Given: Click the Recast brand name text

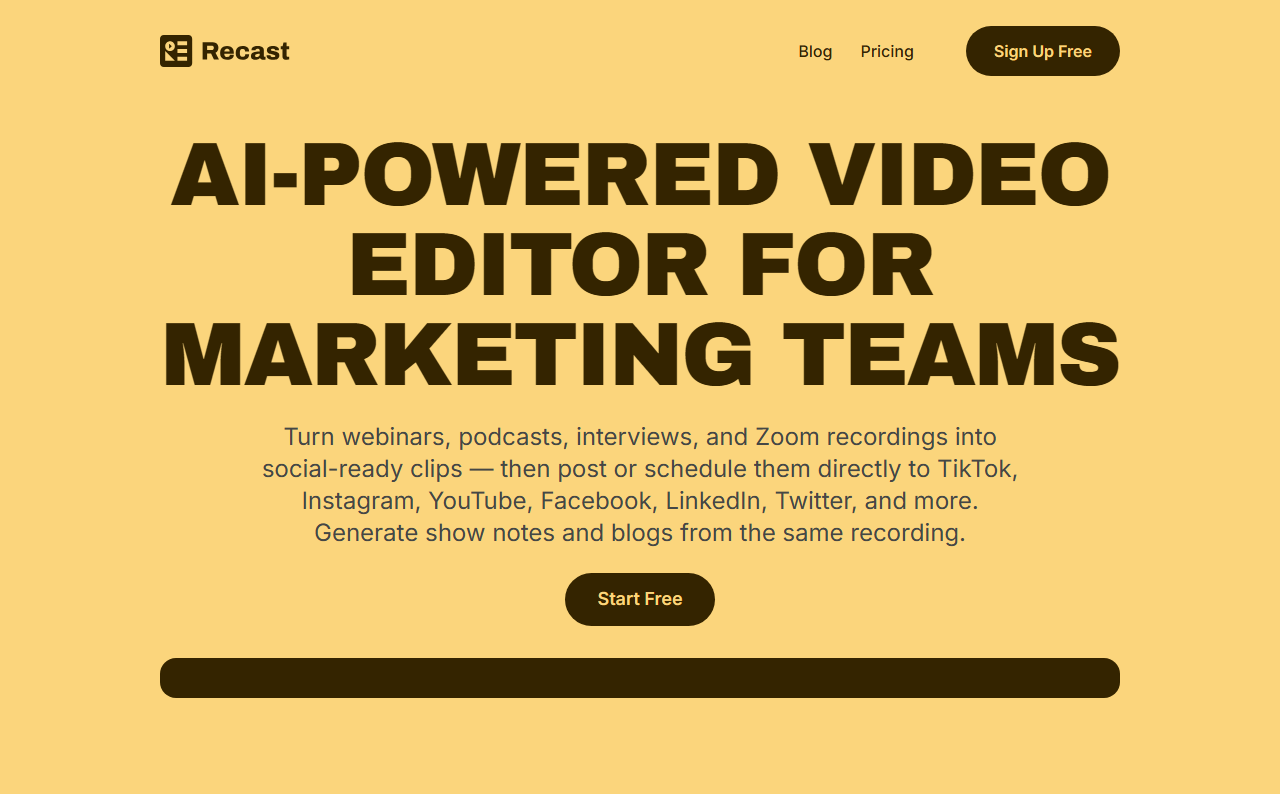Looking at the screenshot, I should (x=245, y=51).
